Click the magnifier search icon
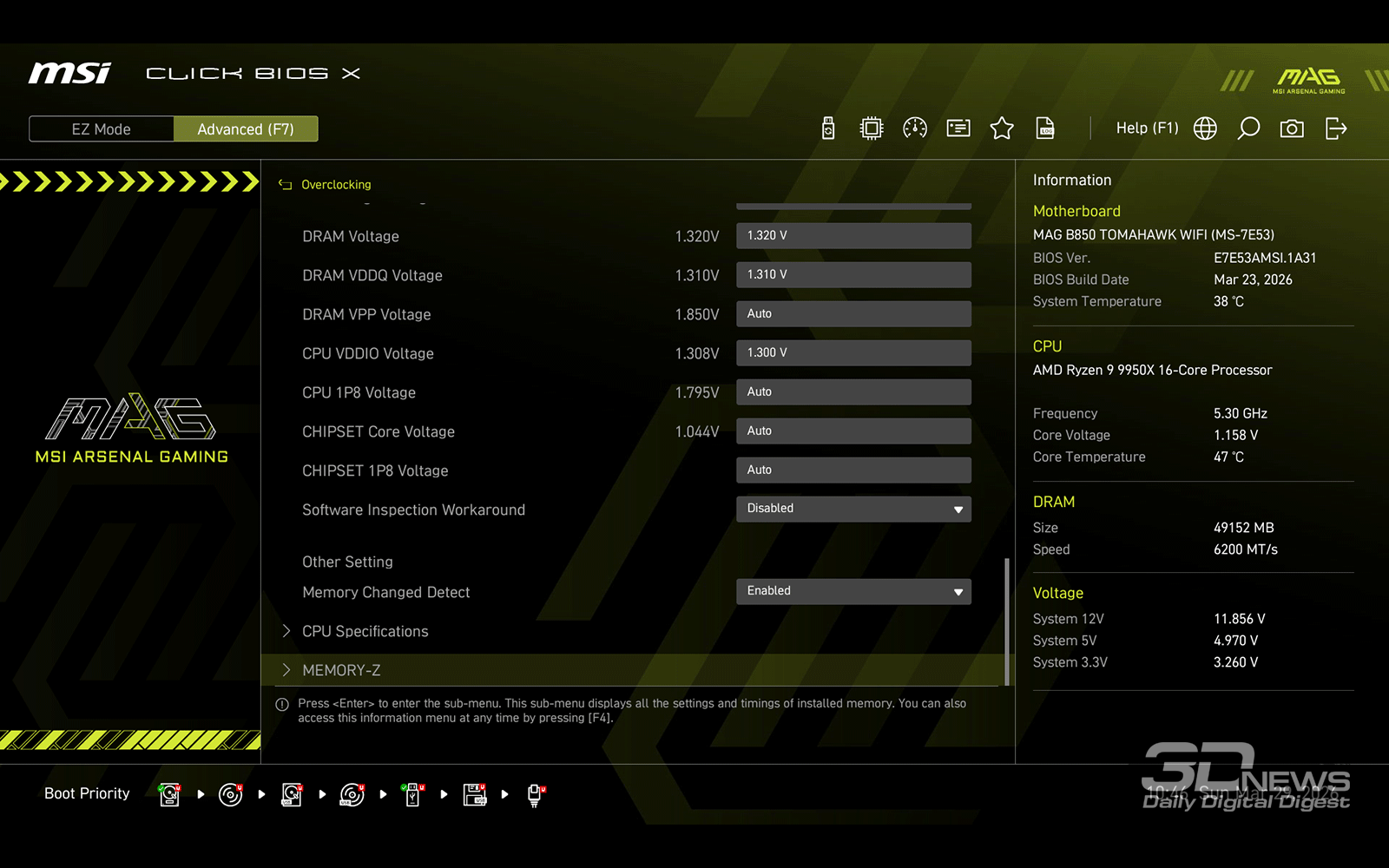This screenshot has height=868, width=1389. [1248, 128]
